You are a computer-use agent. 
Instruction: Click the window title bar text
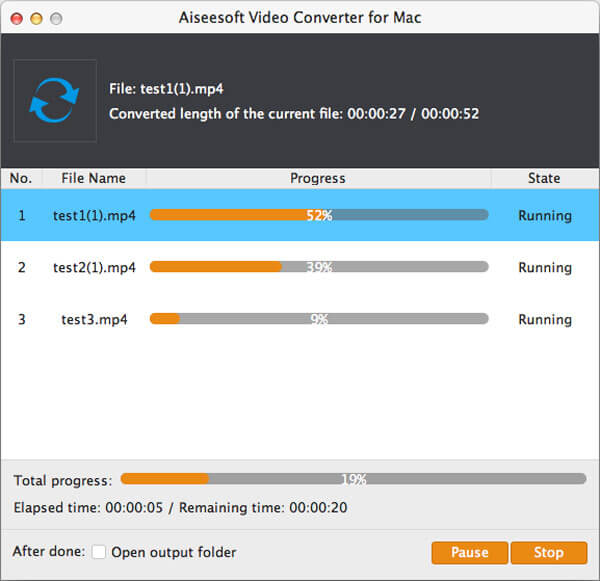tap(299, 19)
